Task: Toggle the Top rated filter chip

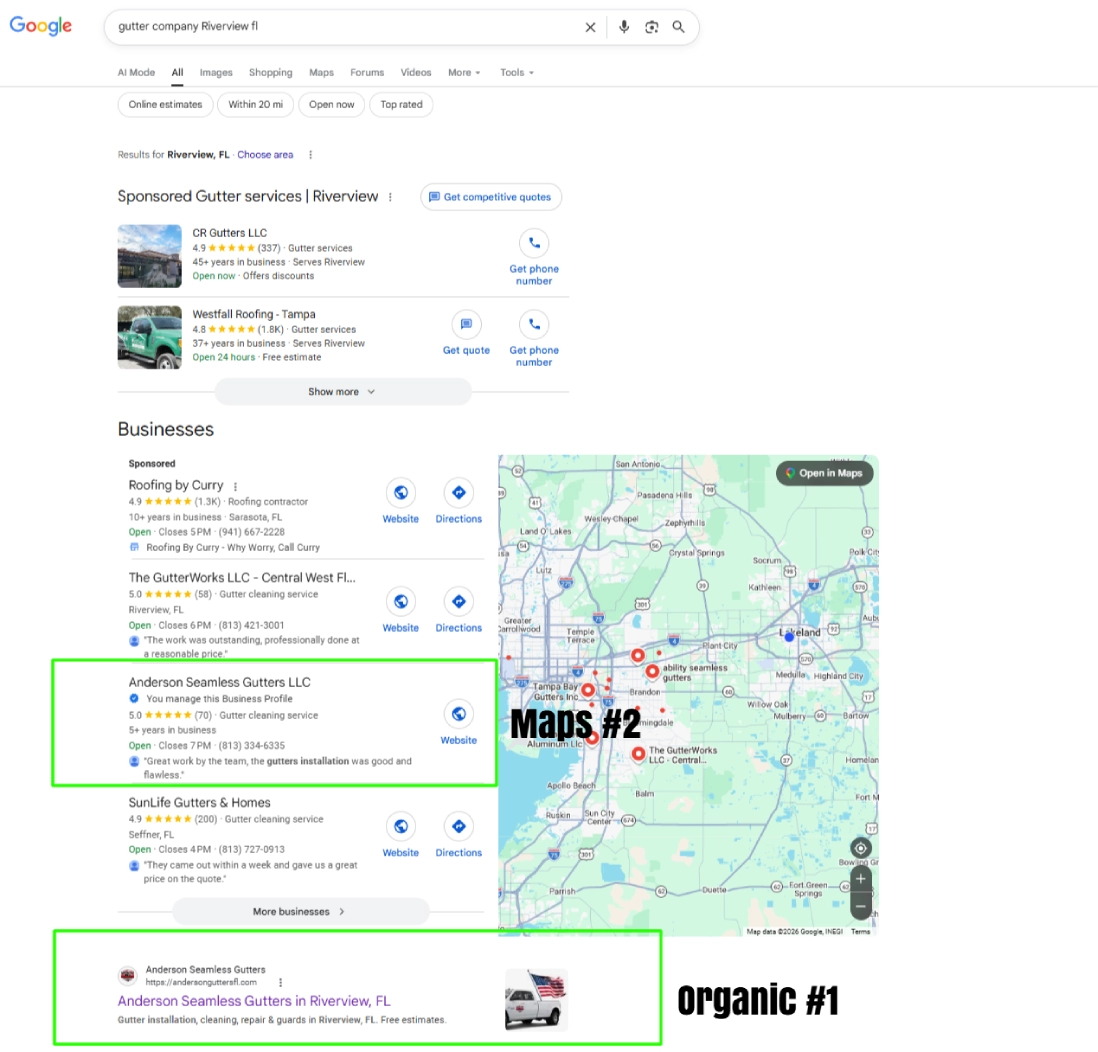Action: [401, 104]
